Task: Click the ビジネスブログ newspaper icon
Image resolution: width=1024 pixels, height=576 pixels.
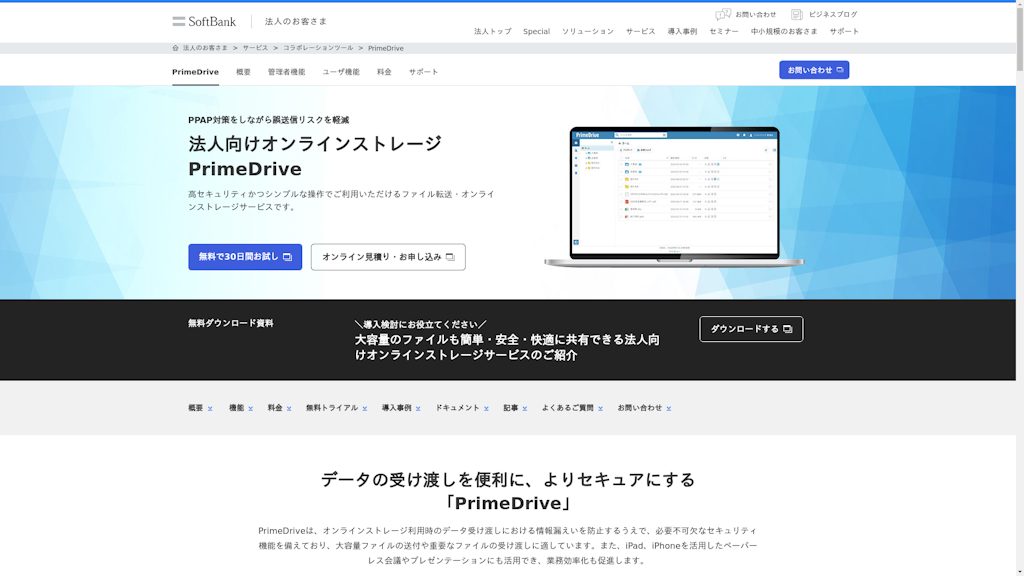Action: 795,14
